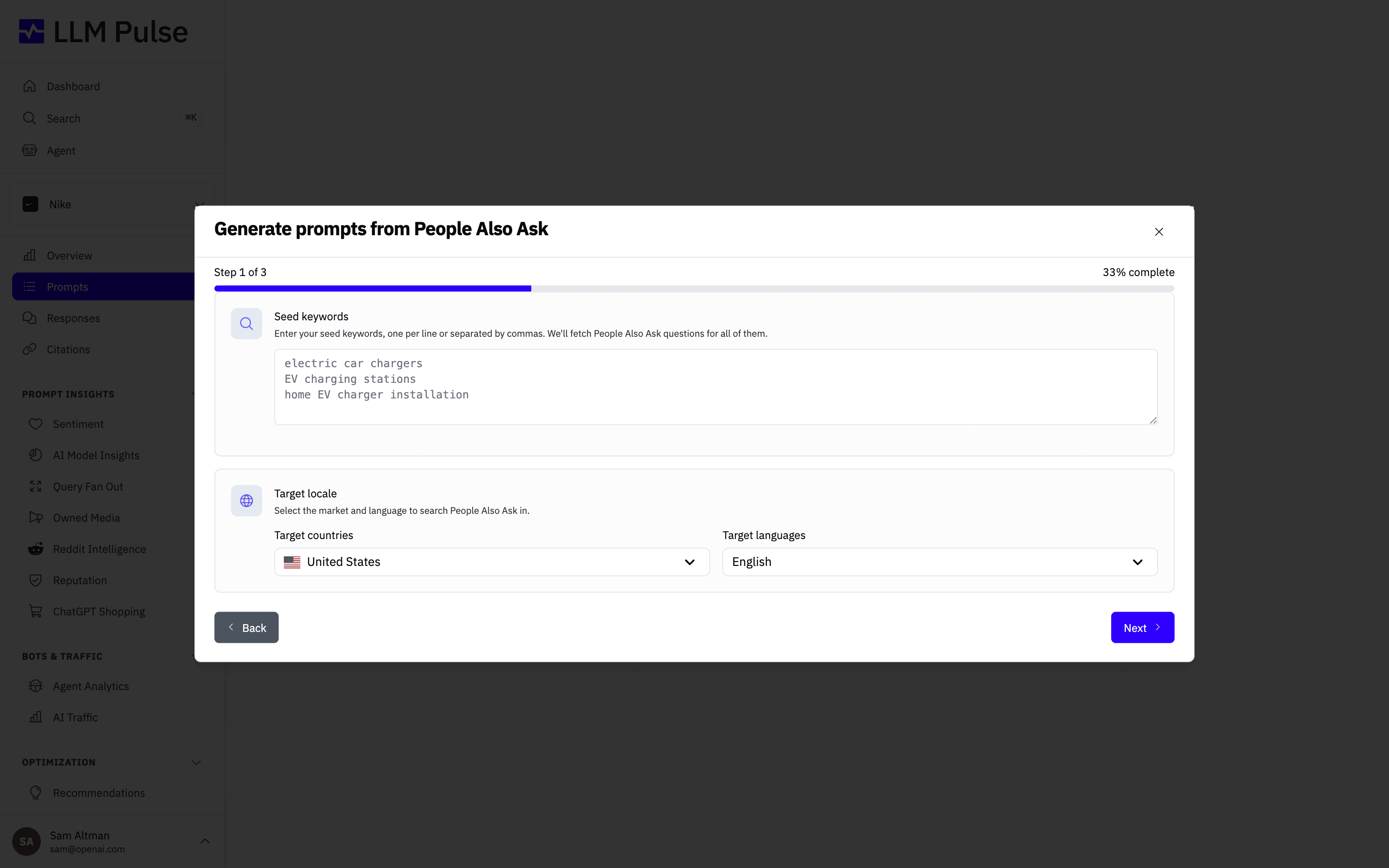Image resolution: width=1389 pixels, height=868 pixels.
Task: Click the AI Traffic chart icon
Action: pyautogui.click(x=36, y=717)
